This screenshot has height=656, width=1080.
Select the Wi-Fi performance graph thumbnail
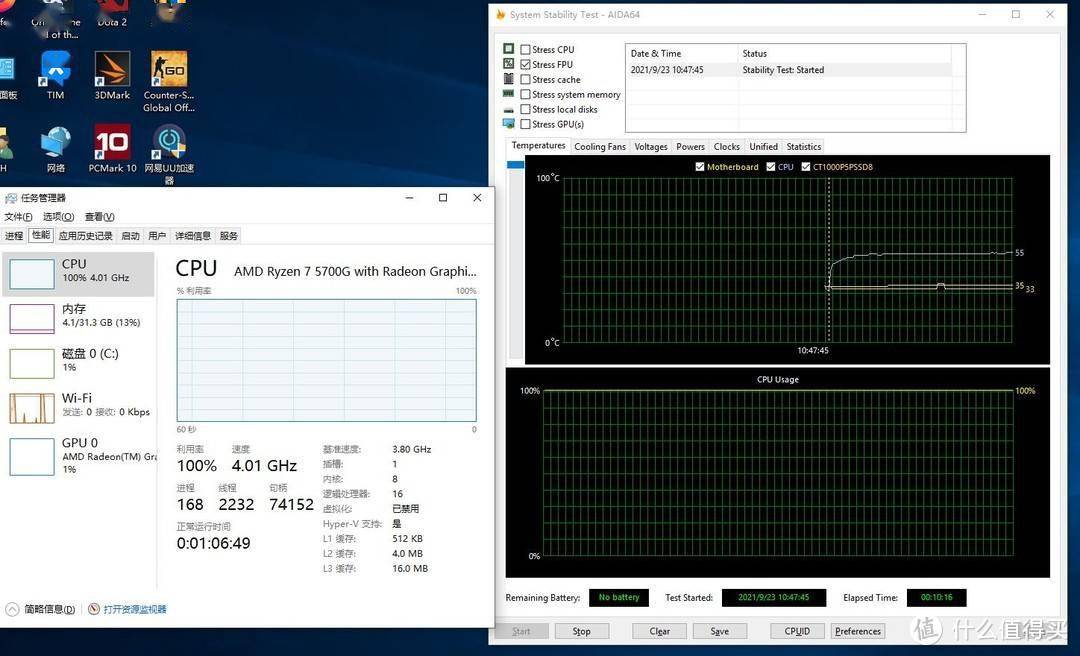31,408
